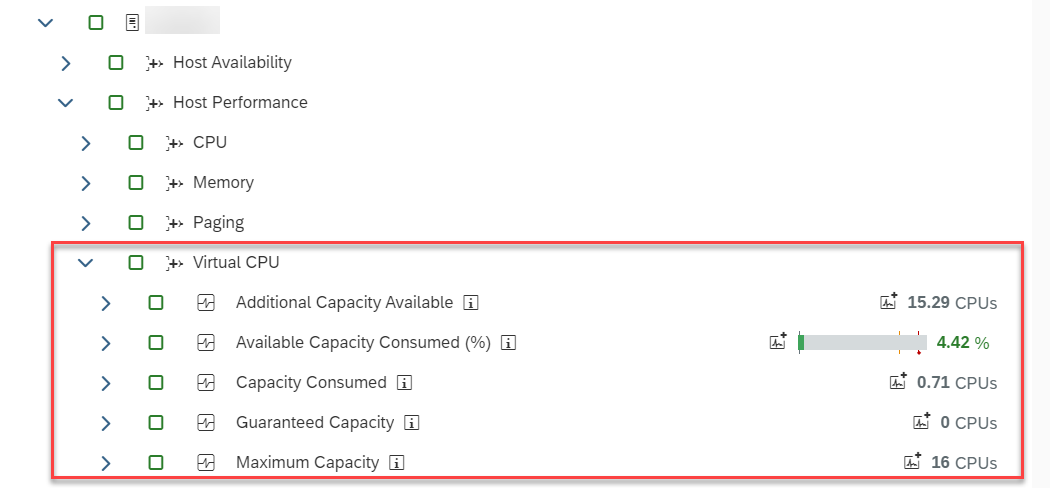Image resolution: width=1050 pixels, height=488 pixels.
Task: Expand the Paging tree node
Action: (x=85, y=223)
